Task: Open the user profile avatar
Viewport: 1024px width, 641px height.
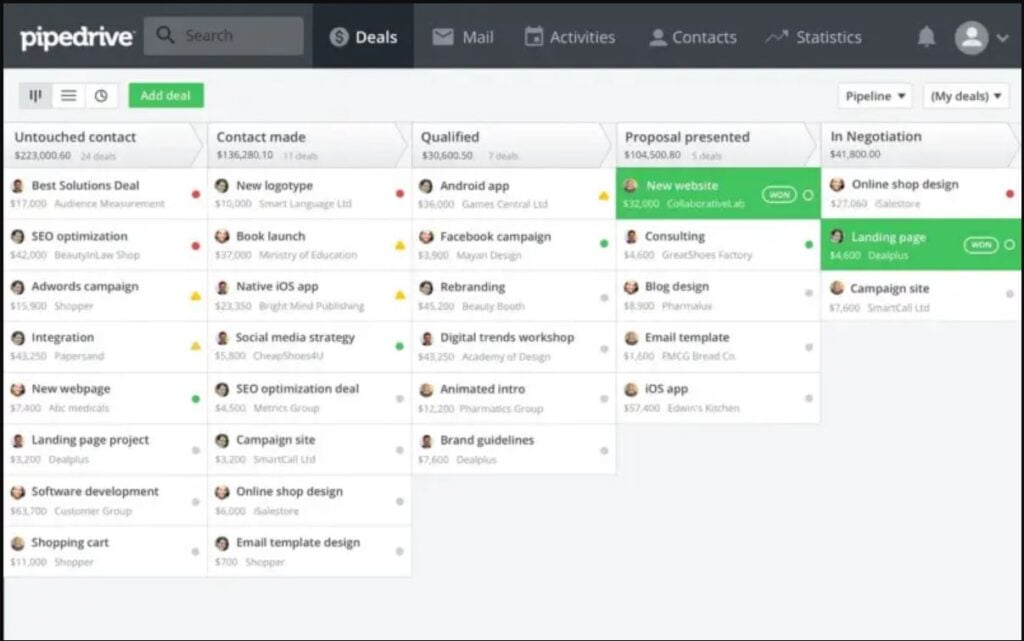Action: click(x=971, y=37)
